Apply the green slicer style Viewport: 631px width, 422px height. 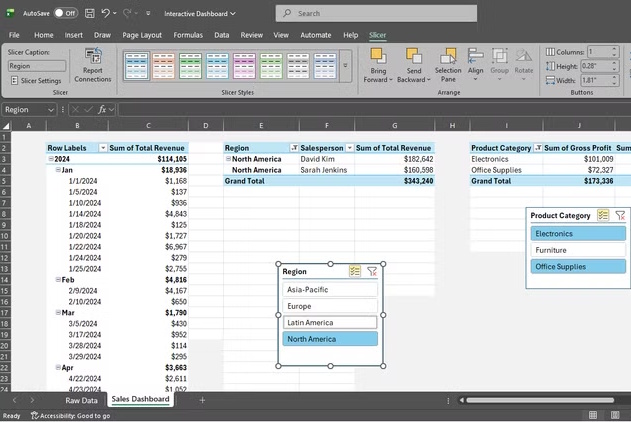(190, 66)
